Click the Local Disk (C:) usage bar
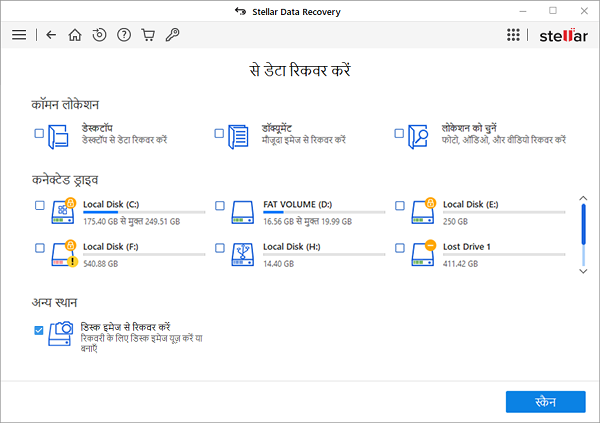600x423 pixels. pyautogui.click(x=144, y=212)
